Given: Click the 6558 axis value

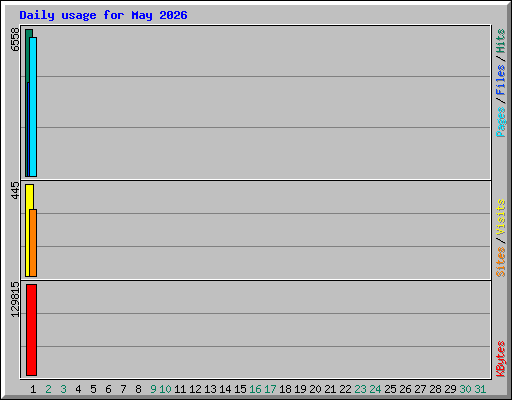Looking at the screenshot, I should (x=15, y=39).
